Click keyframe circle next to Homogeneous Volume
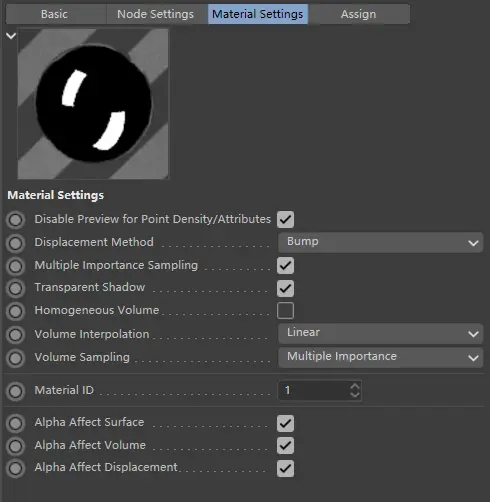Screen dimensions: 490x502 pos(15,311)
